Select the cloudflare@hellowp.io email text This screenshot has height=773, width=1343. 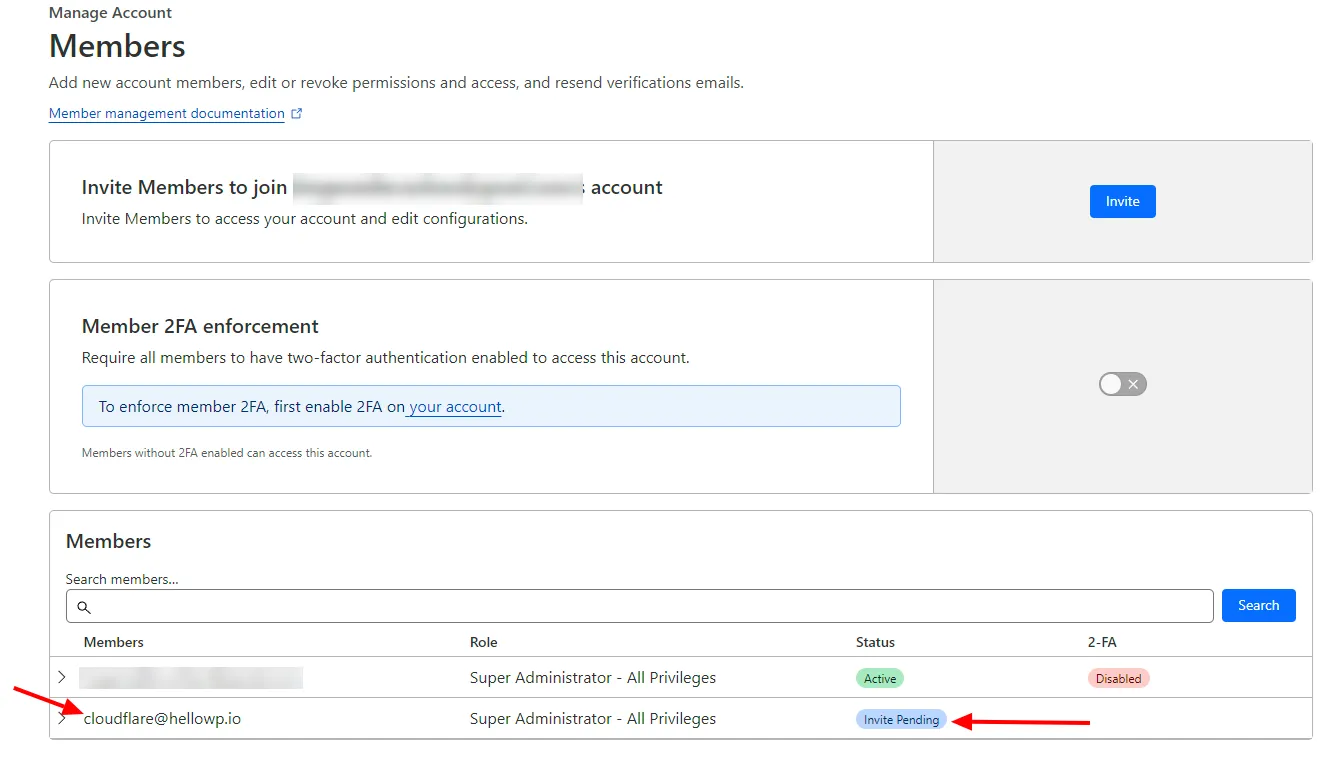tap(162, 718)
